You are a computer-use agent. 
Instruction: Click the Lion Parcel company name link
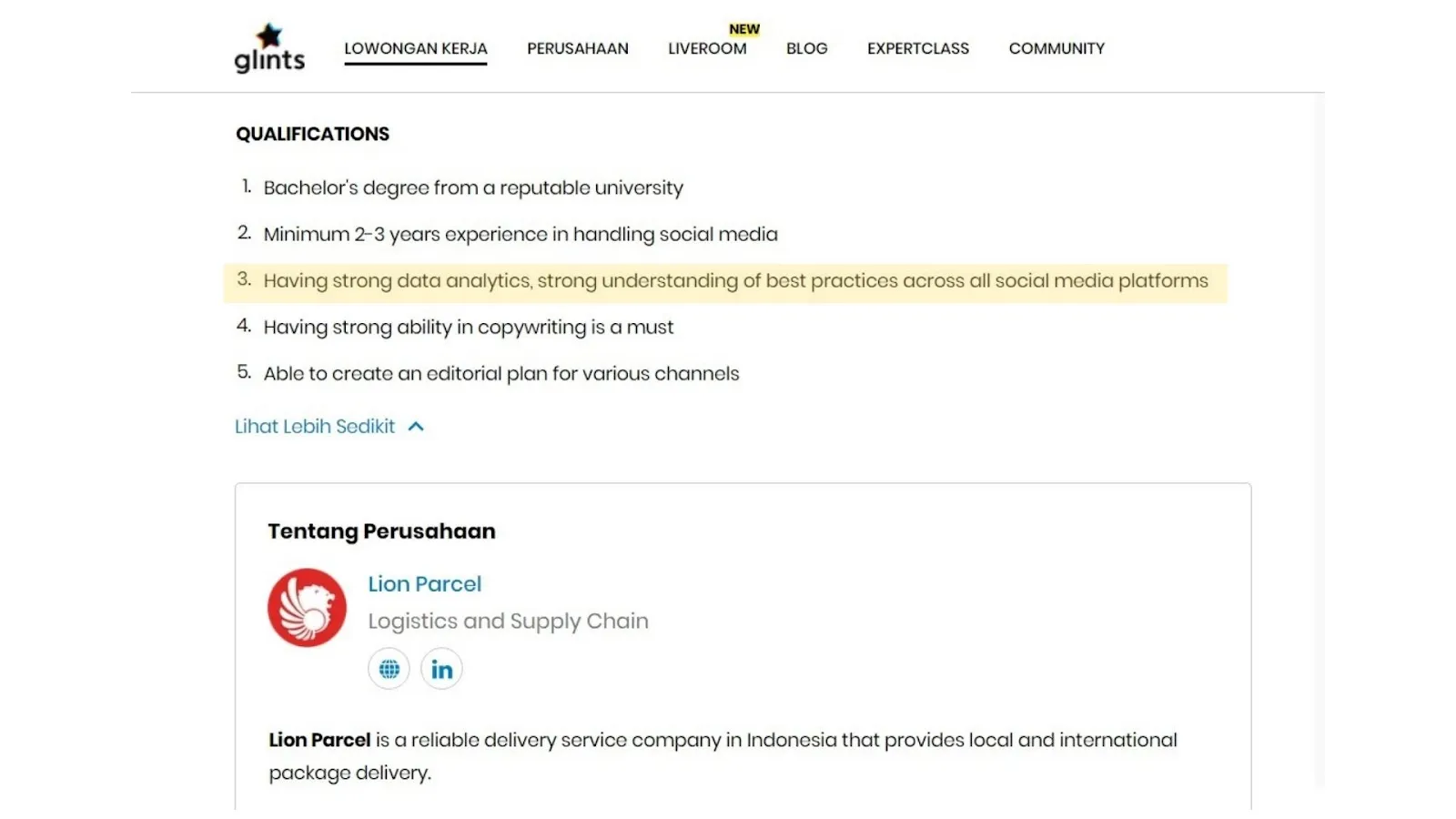(424, 583)
